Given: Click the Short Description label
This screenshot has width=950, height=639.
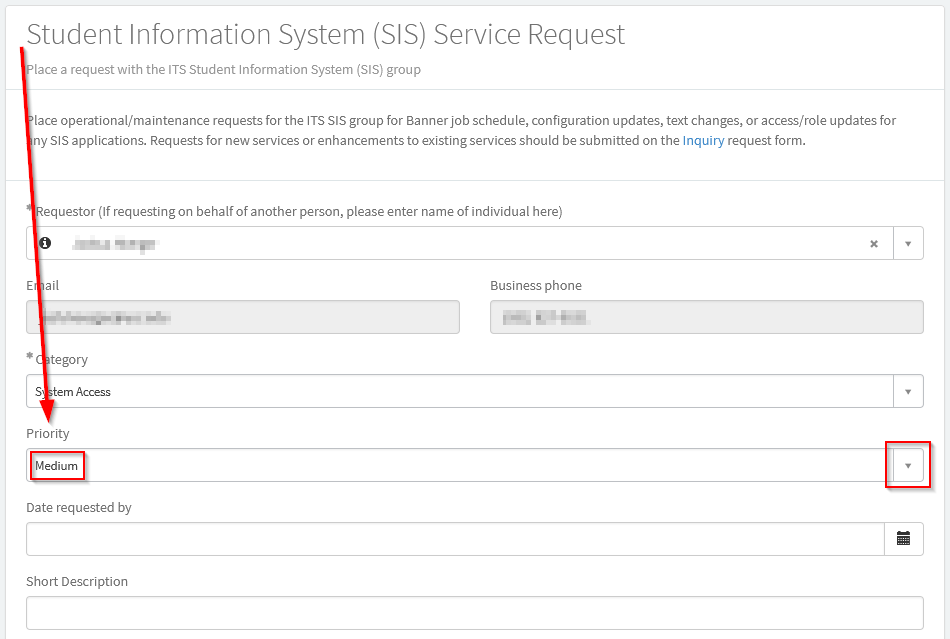Looking at the screenshot, I should click(x=77, y=582).
